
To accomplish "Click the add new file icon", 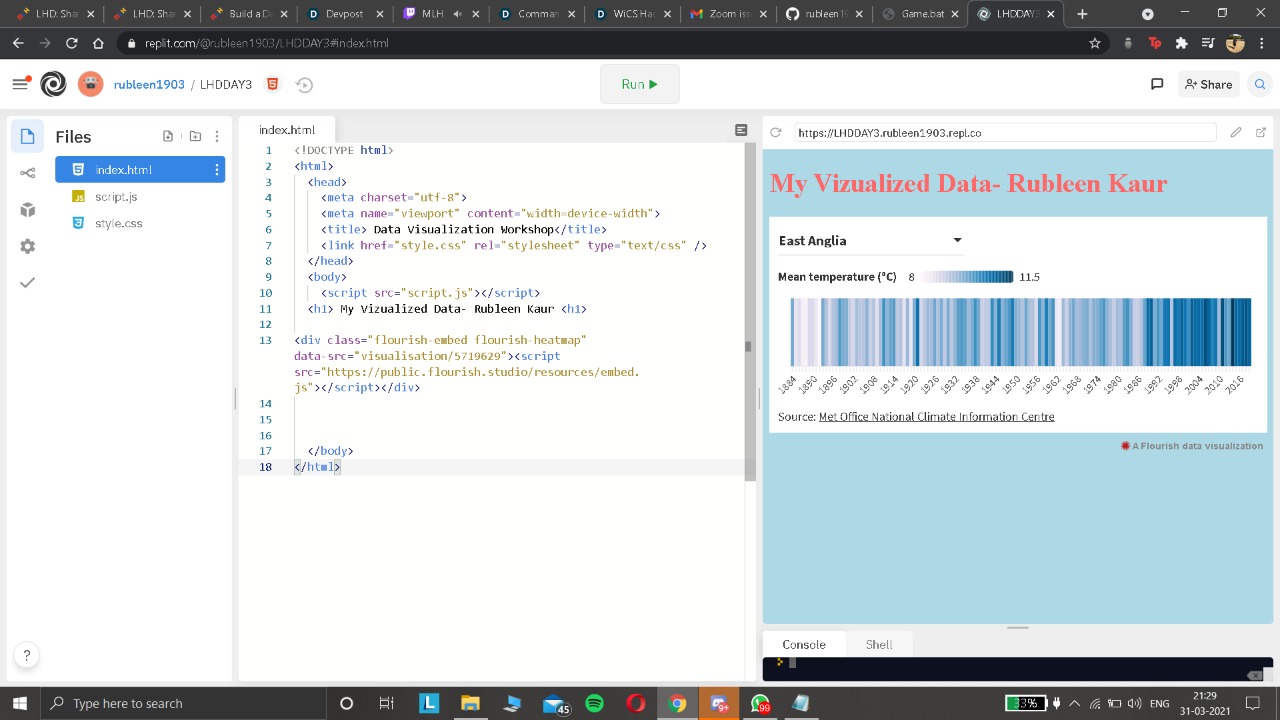I will (168, 136).
